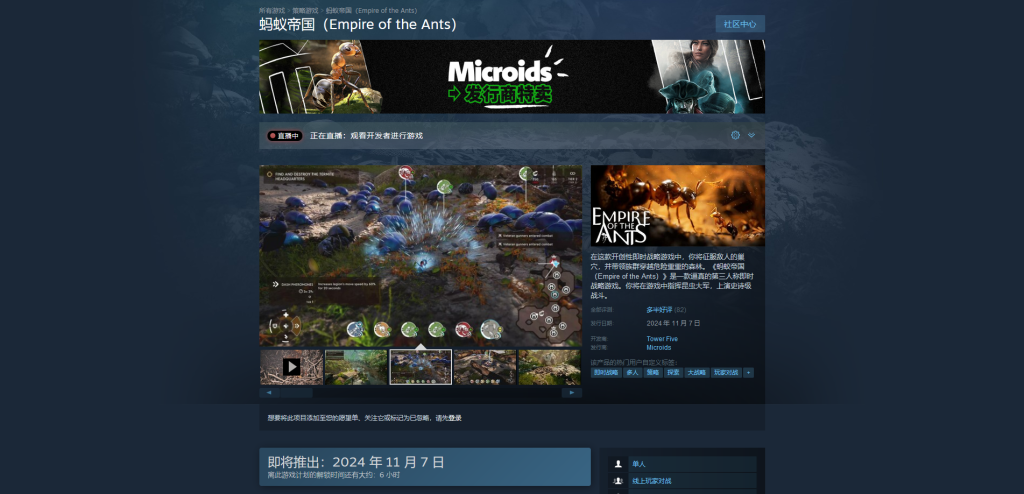Play the trailer video thumbnail
1024x494 pixels.
coord(291,367)
